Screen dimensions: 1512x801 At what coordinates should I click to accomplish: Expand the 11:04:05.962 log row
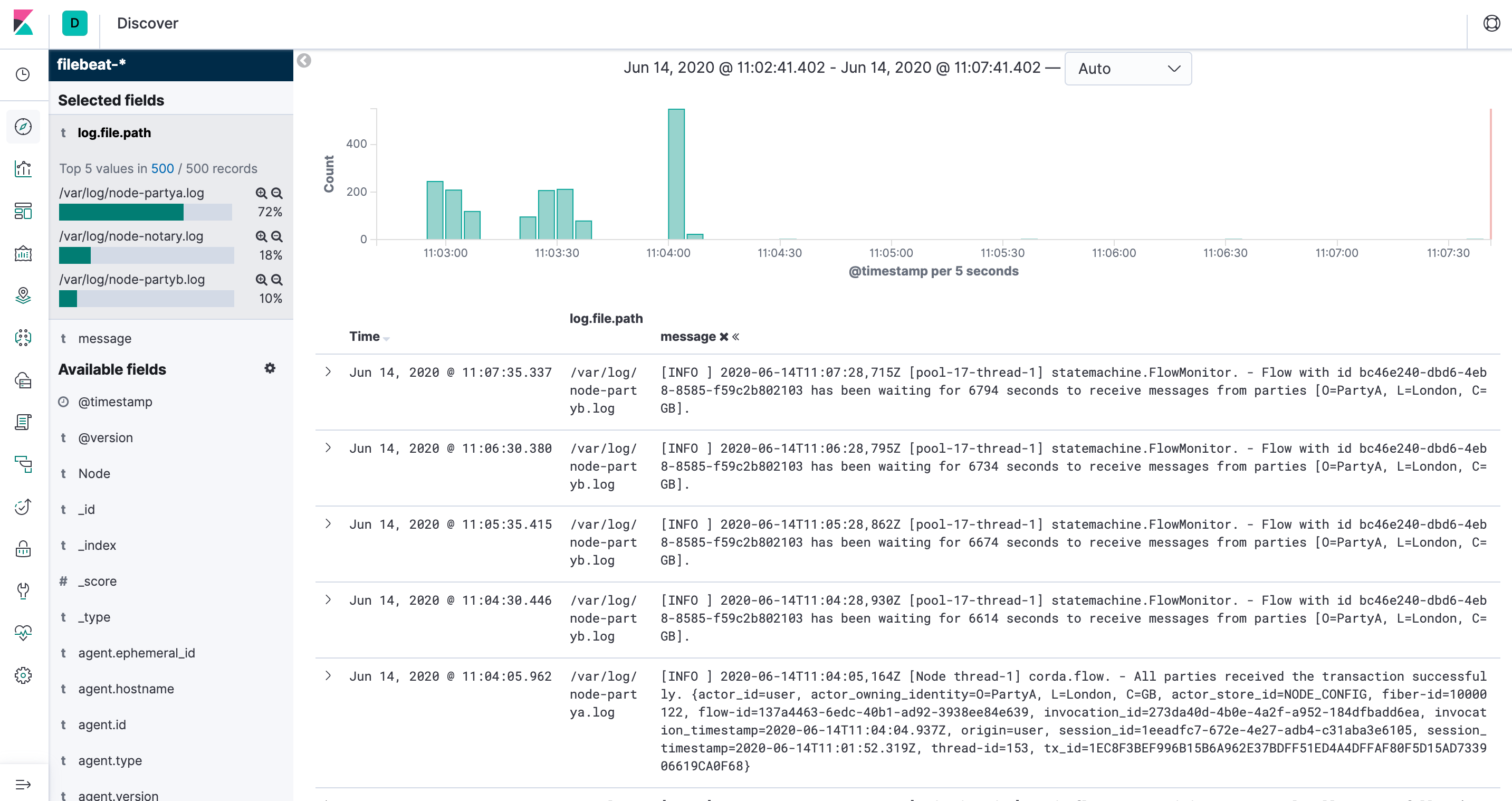[x=328, y=676]
